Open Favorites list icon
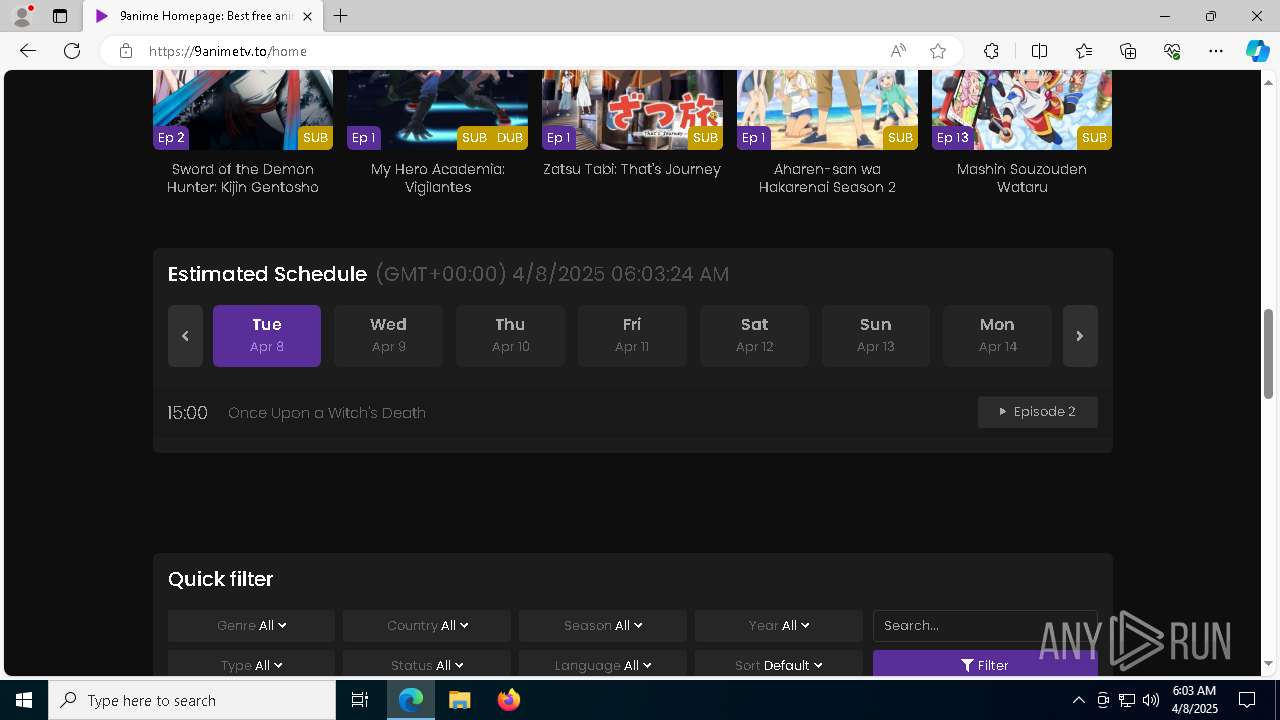 [x=1084, y=51]
